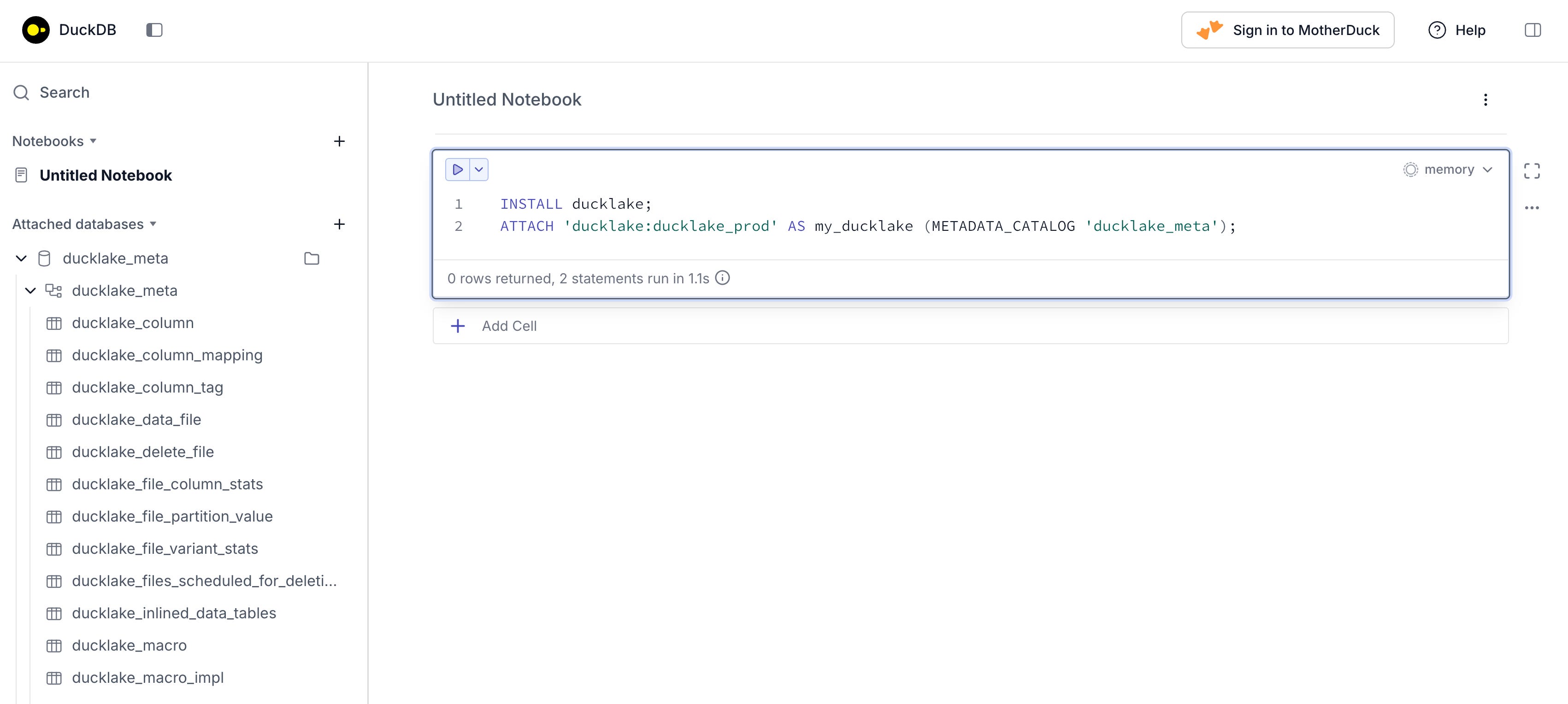Collapse the Notebooks section
Screen dimensions: 1568x704
(55, 141)
